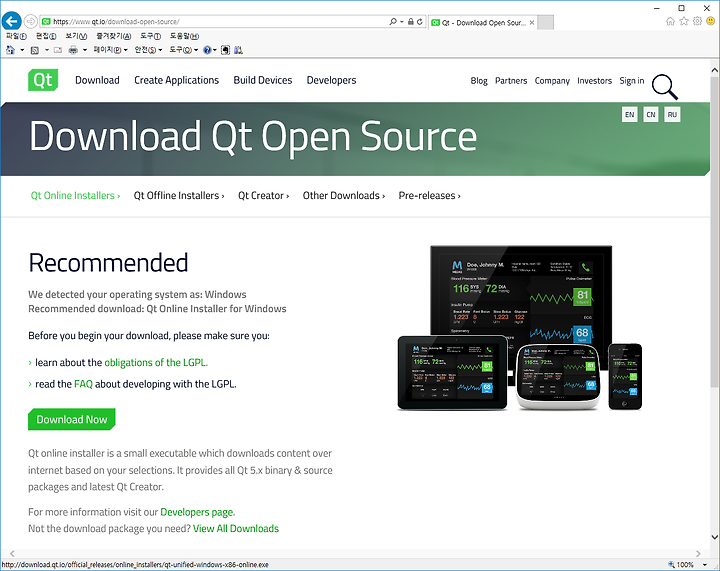720x571 pixels.
Task: Open the 도움말(H) menu
Action: [x=184, y=36]
